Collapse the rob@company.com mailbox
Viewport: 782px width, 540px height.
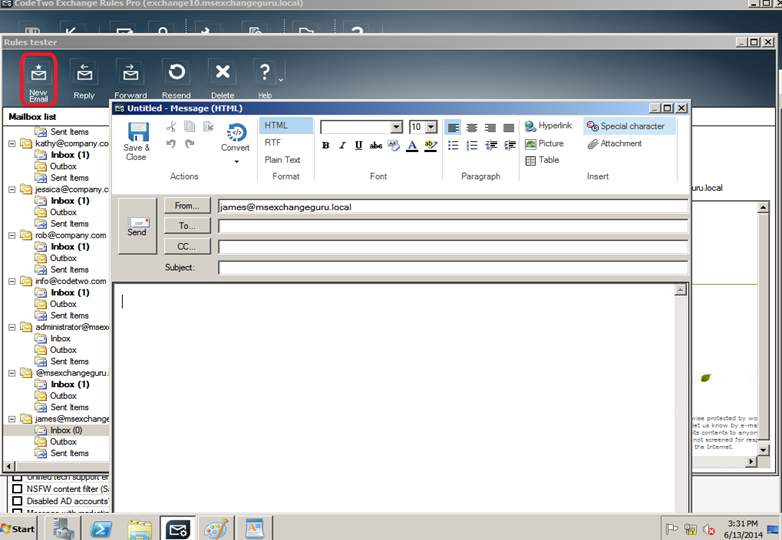[x=12, y=235]
